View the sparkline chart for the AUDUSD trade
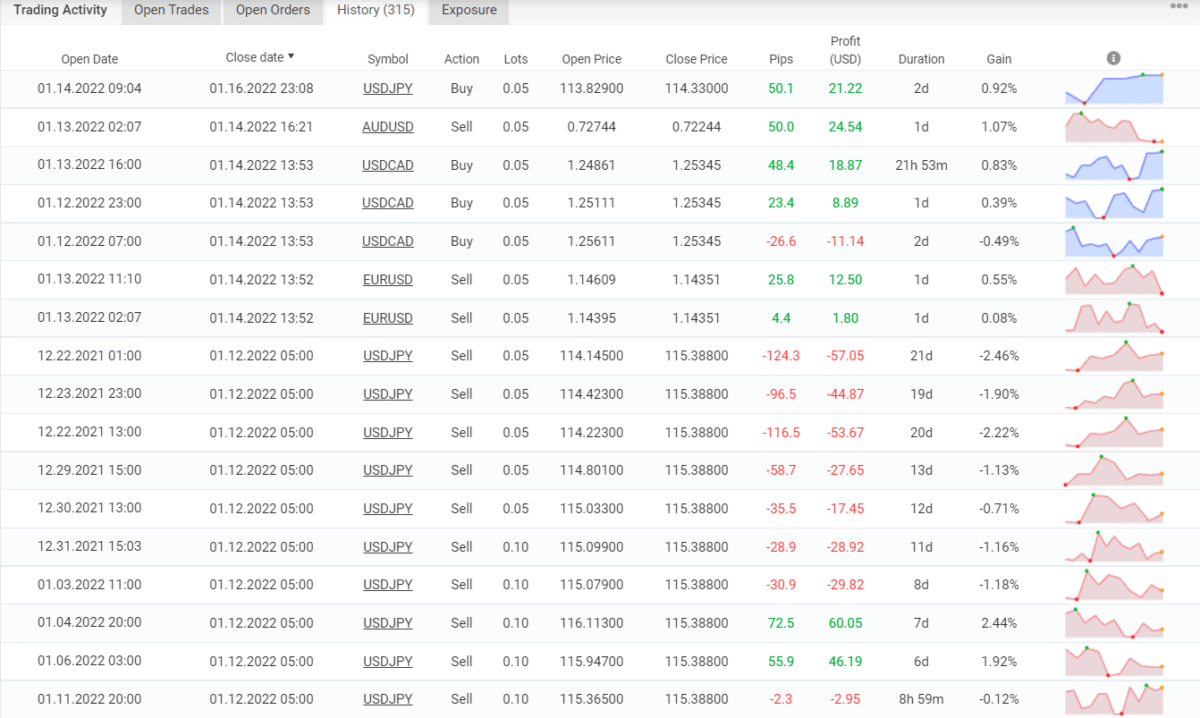Image resolution: width=1200 pixels, height=718 pixels. coord(1114,127)
